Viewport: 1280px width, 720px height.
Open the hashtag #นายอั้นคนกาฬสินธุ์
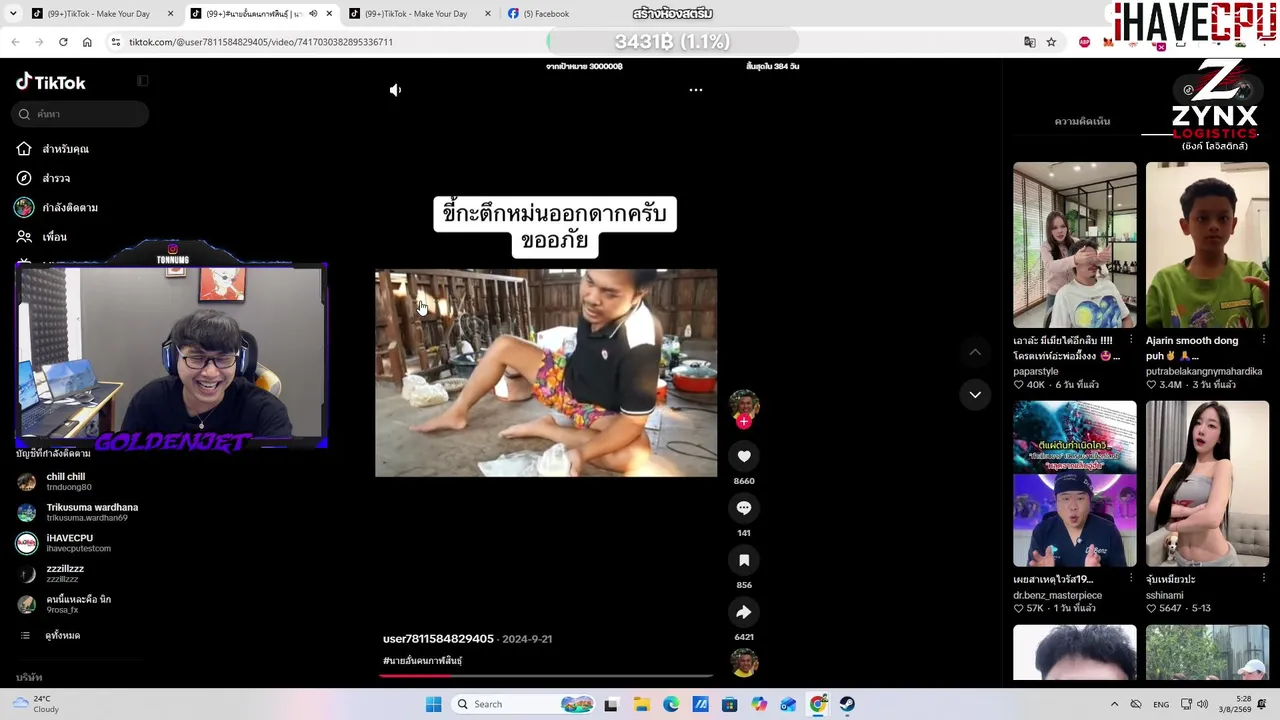(x=422, y=661)
